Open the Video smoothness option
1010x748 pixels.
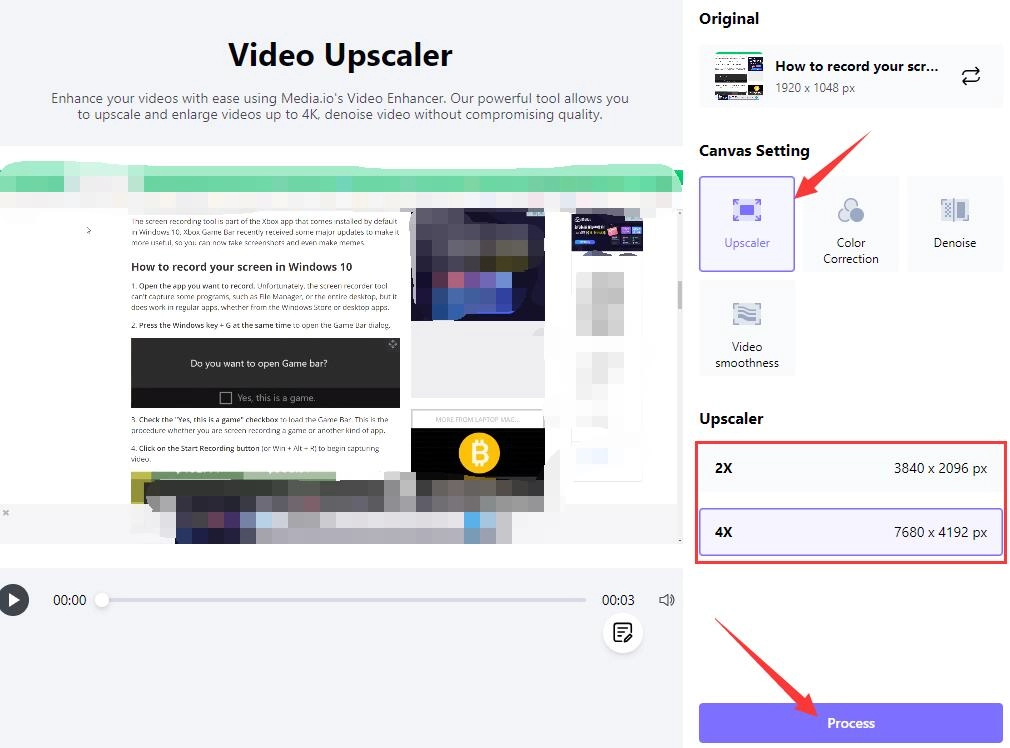click(747, 328)
